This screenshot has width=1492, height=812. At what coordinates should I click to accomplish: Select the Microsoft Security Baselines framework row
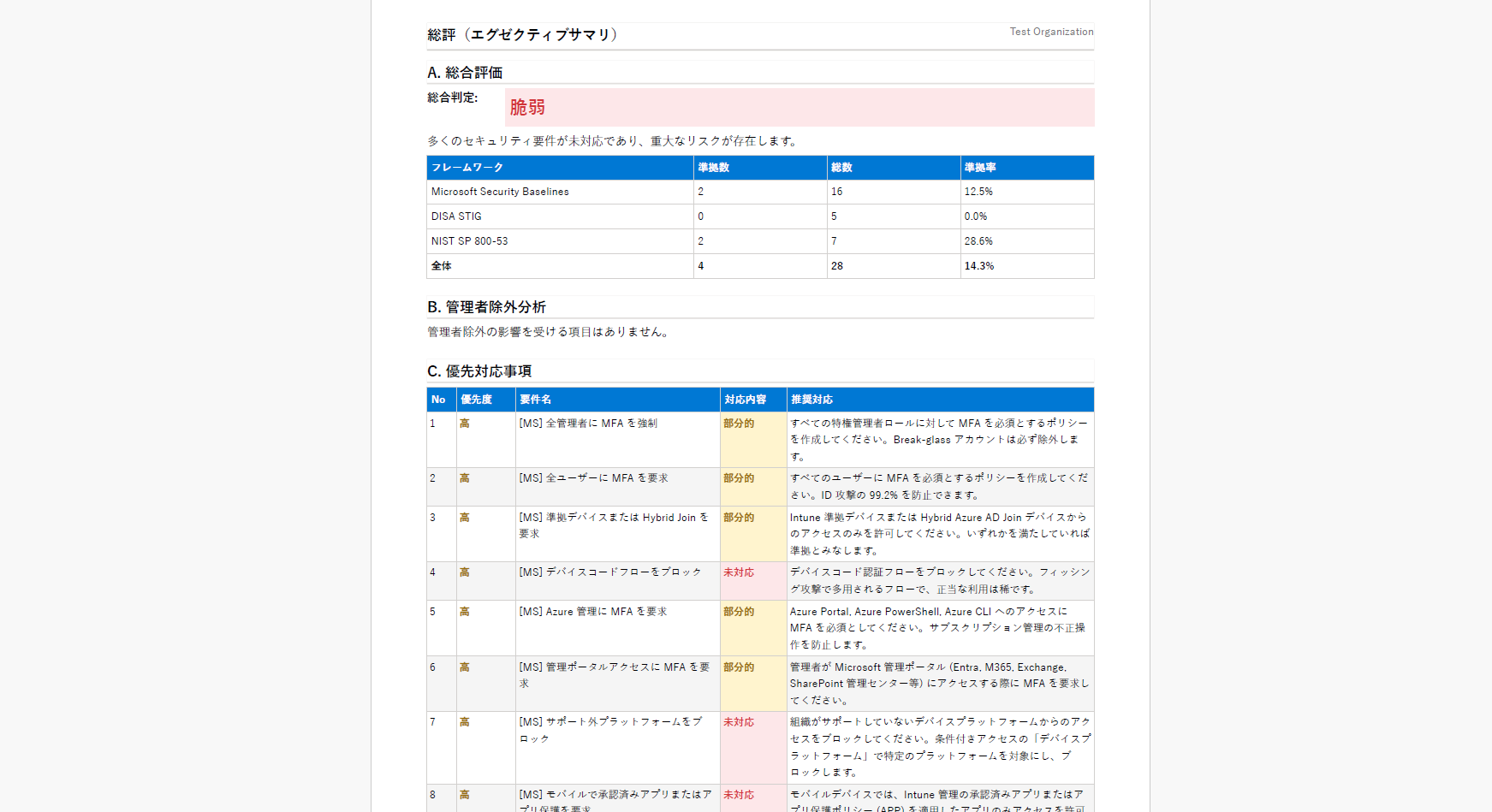click(x=500, y=192)
